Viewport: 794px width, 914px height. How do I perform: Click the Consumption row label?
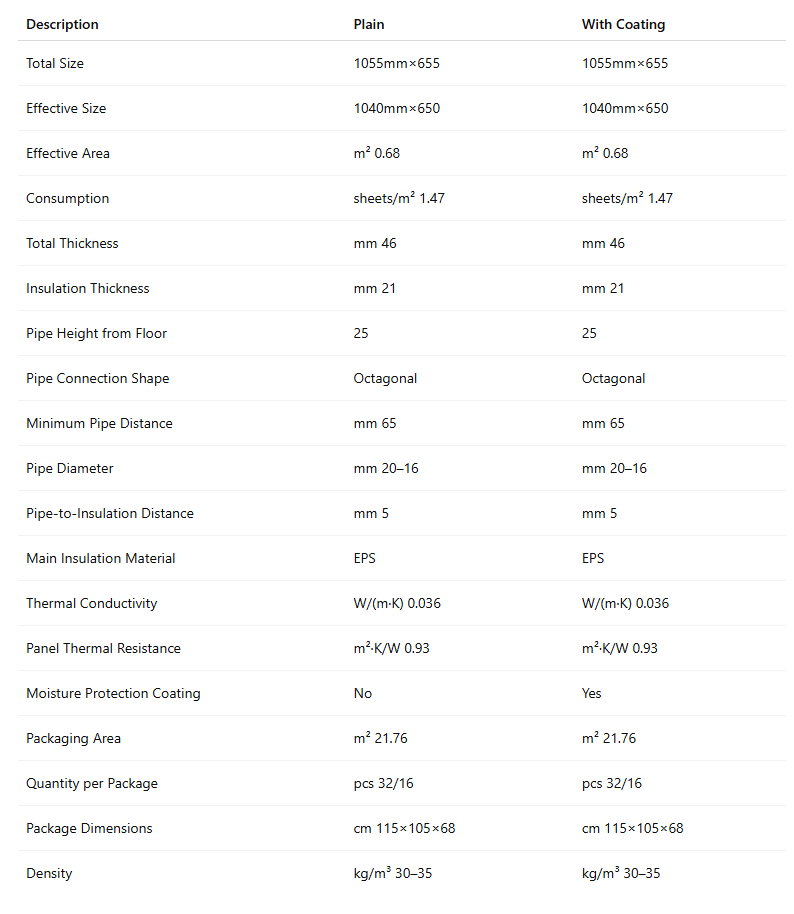point(68,198)
